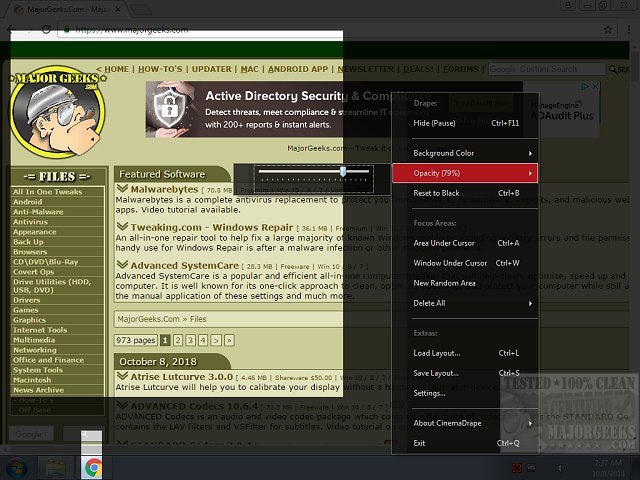Open the Malwarebytes title link
This screenshot has height=480, width=640.
(x=164, y=189)
